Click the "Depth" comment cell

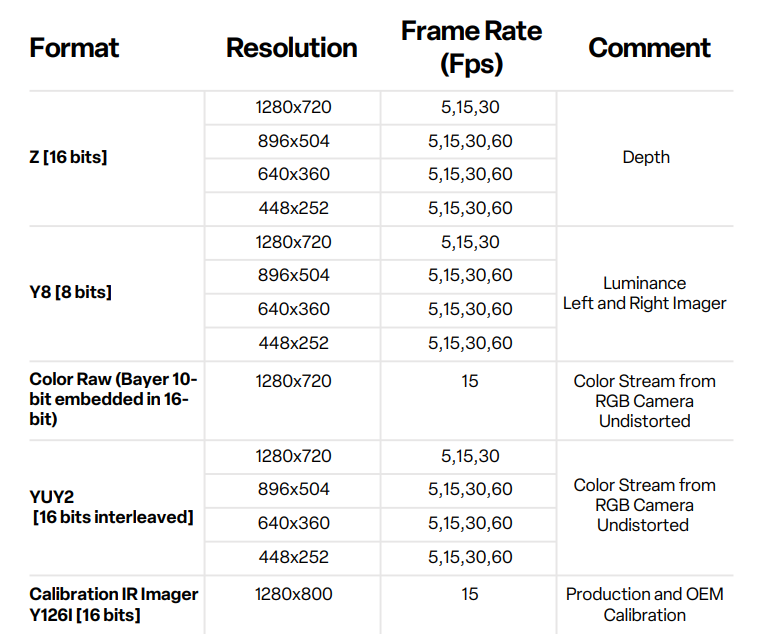[x=646, y=157]
